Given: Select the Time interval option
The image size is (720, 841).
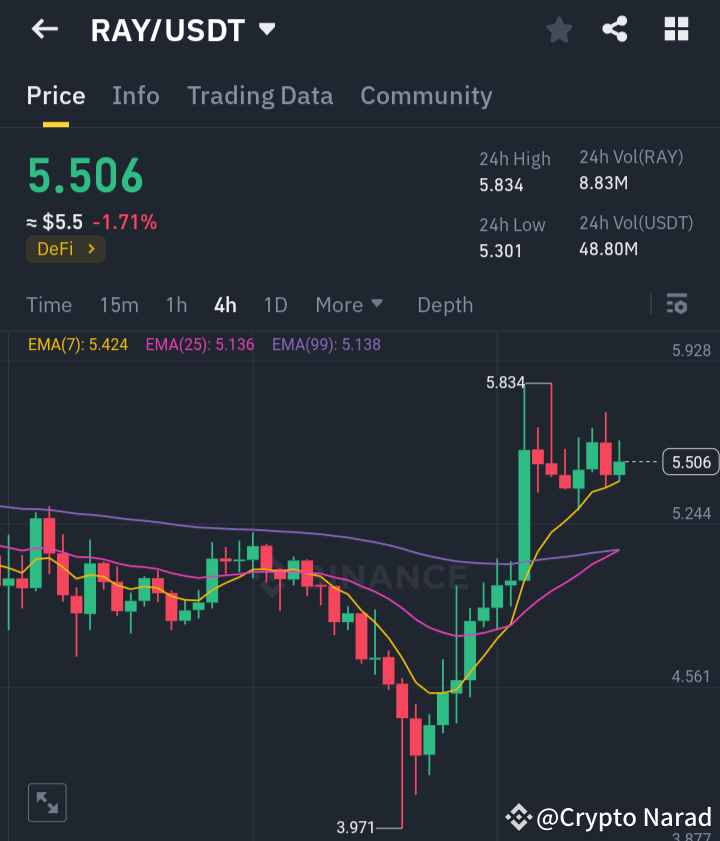Looking at the screenshot, I should point(49,305).
